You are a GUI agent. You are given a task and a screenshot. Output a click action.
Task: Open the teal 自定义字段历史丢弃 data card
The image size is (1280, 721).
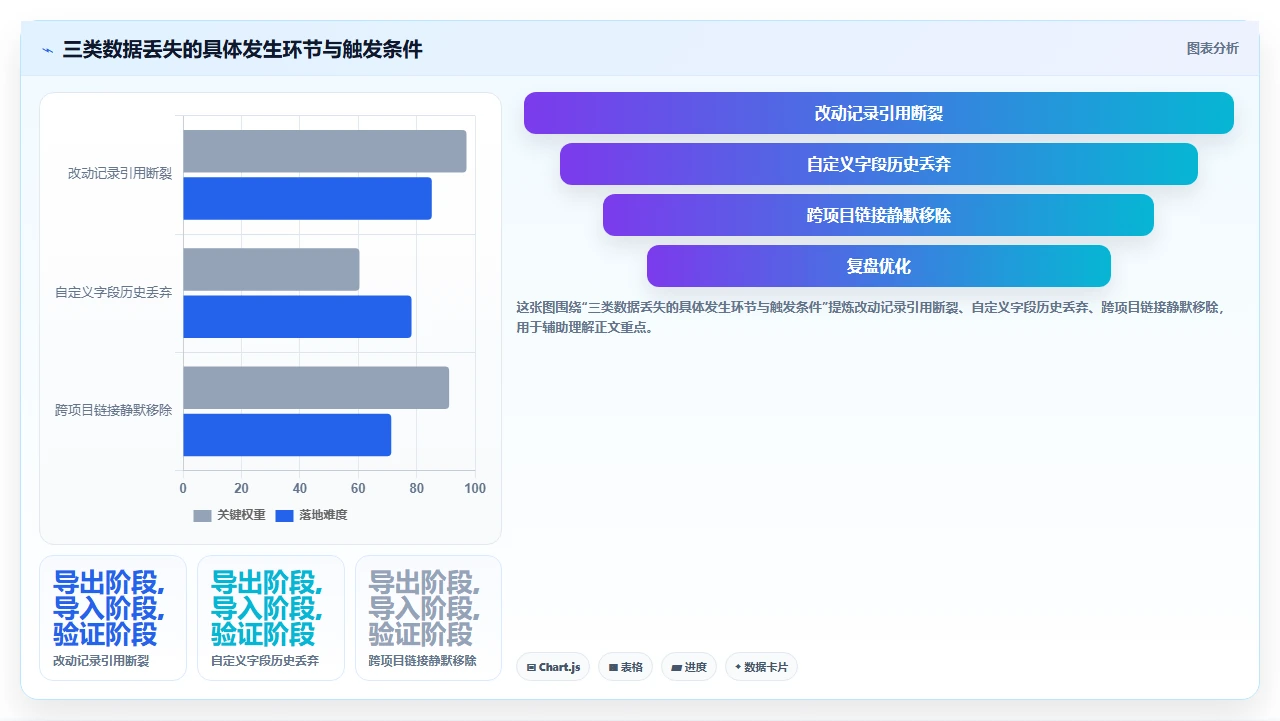(x=271, y=618)
